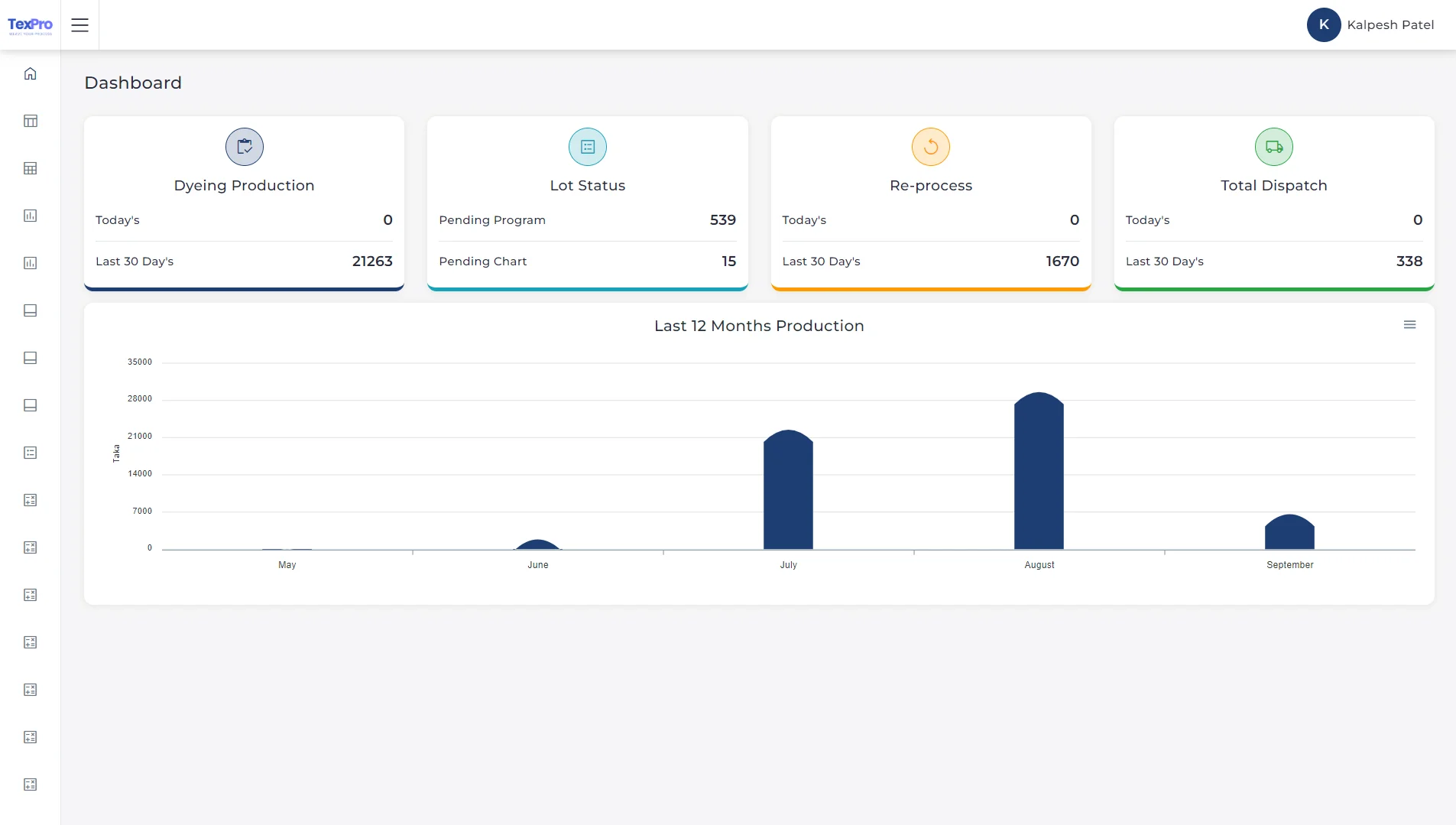This screenshot has width=1456, height=825.
Task: Click the Re-process refresh icon
Action: pyautogui.click(x=930, y=146)
